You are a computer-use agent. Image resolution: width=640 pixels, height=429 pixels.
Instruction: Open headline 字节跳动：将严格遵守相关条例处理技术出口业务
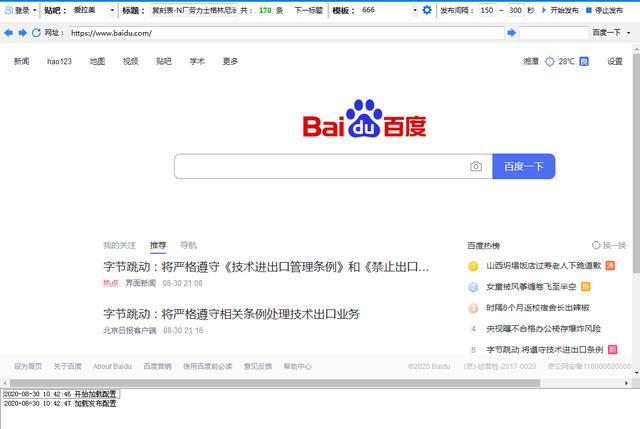tap(231, 314)
